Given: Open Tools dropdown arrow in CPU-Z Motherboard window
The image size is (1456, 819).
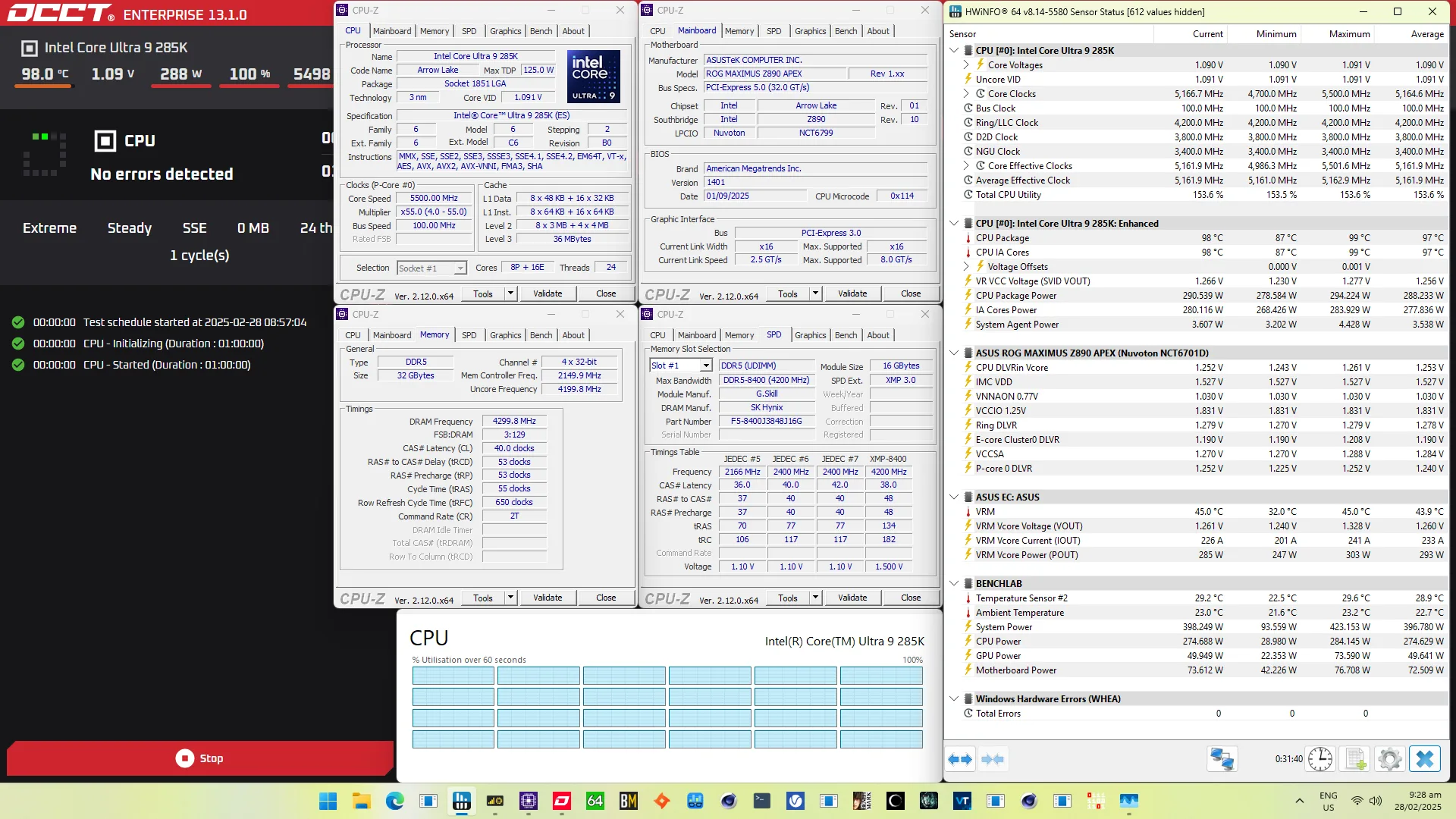Looking at the screenshot, I should 815,293.
